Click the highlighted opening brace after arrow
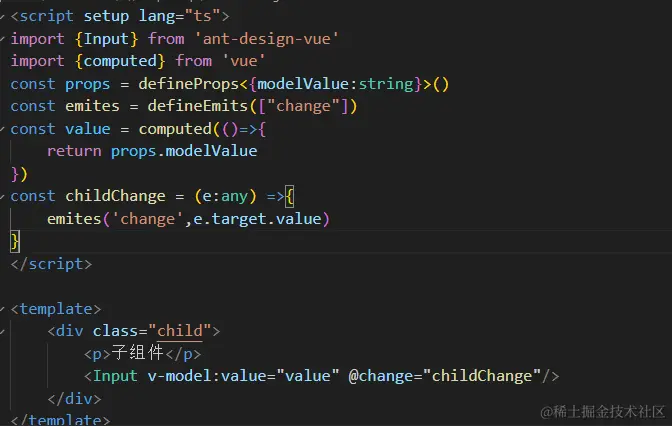 coord(290,197)
